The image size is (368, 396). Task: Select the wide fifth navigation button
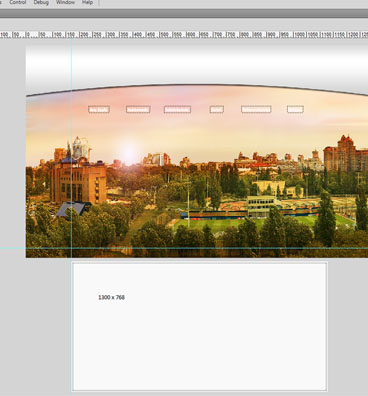256,109
